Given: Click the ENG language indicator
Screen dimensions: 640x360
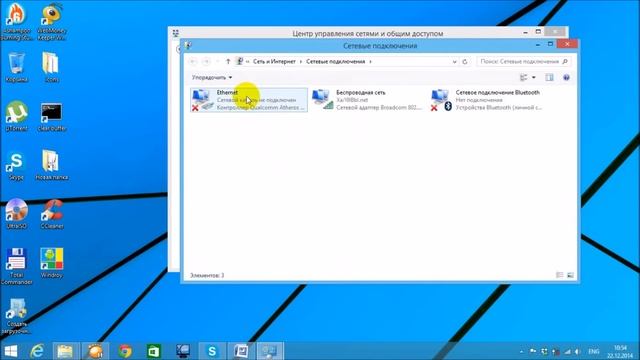Looking at the screenshot, I should click(x=594, y=351).
